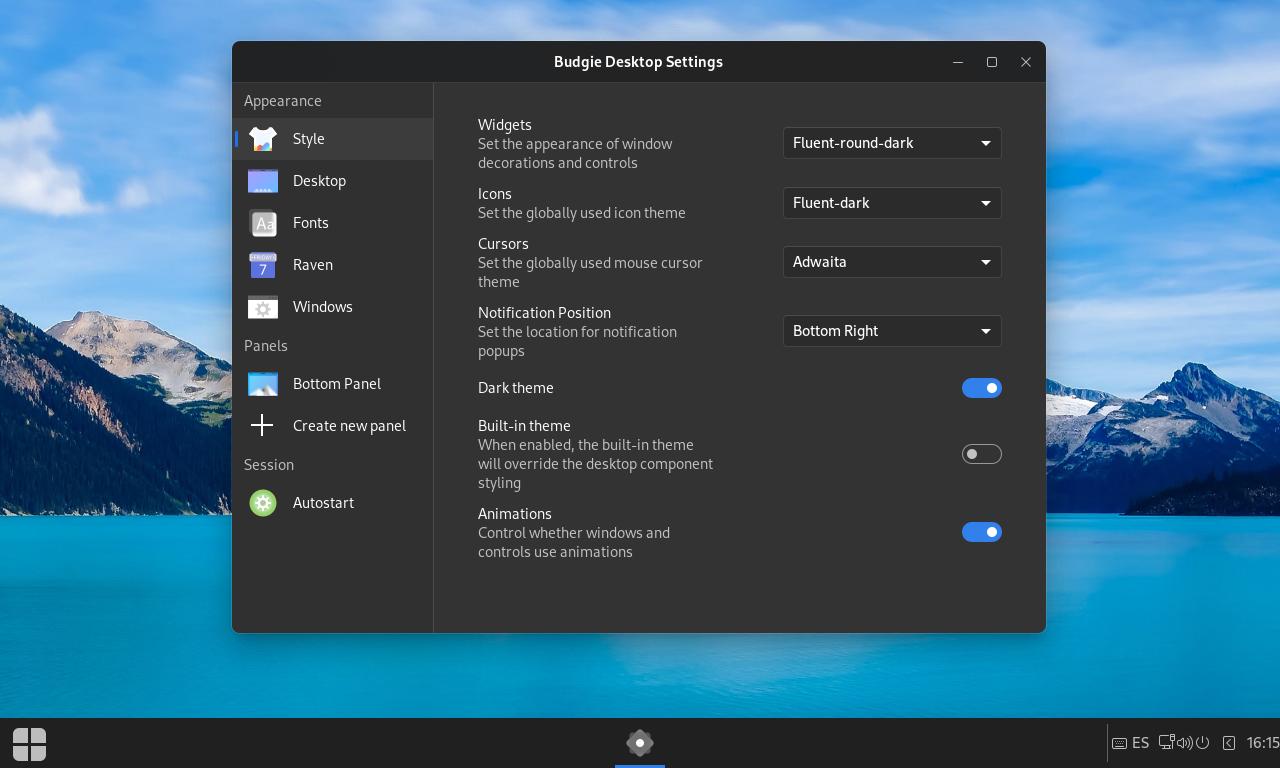Open the volume tray icon
Screen dimensions: 1280x768
click(x=1185, y=743)
